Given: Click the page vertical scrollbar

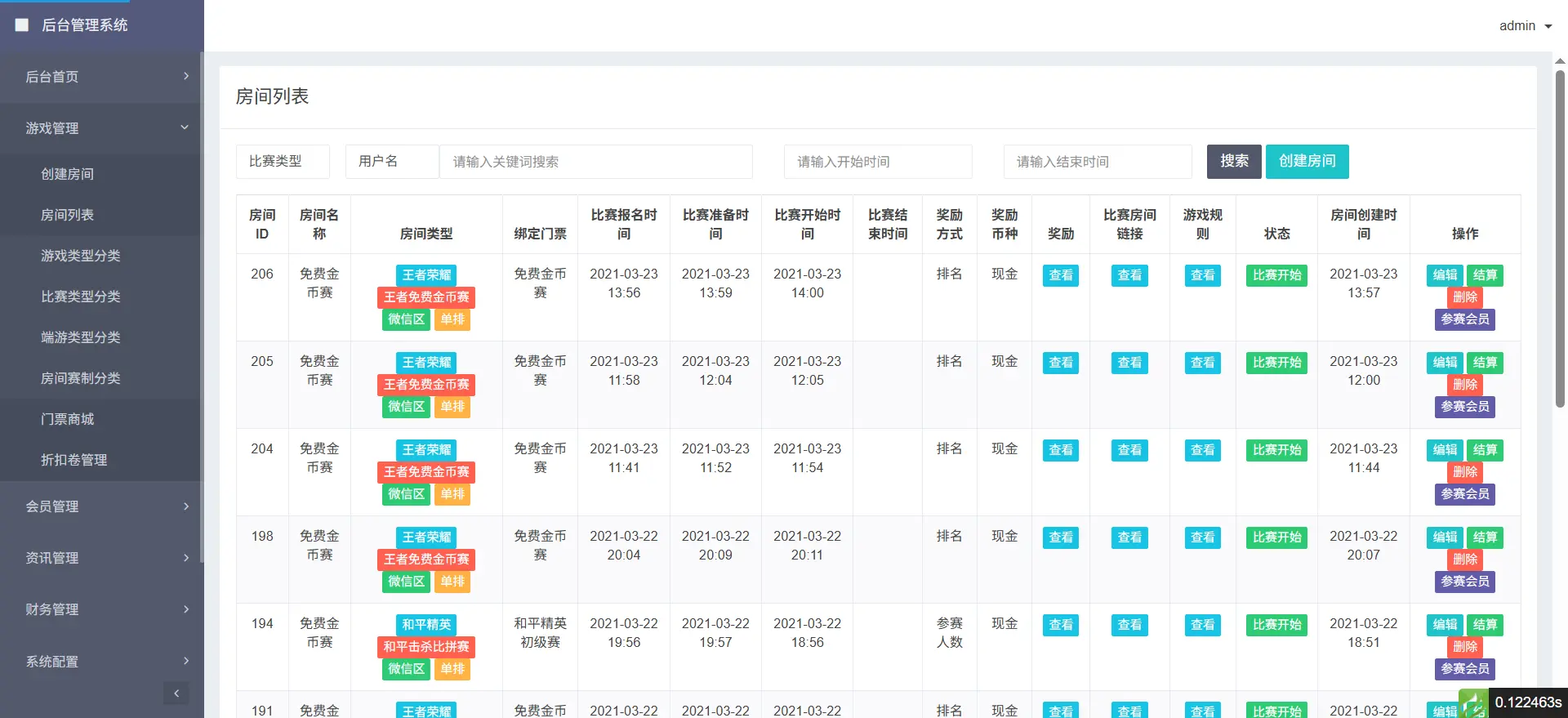Looking at the screenshot, I should (x=1560, y=237).
